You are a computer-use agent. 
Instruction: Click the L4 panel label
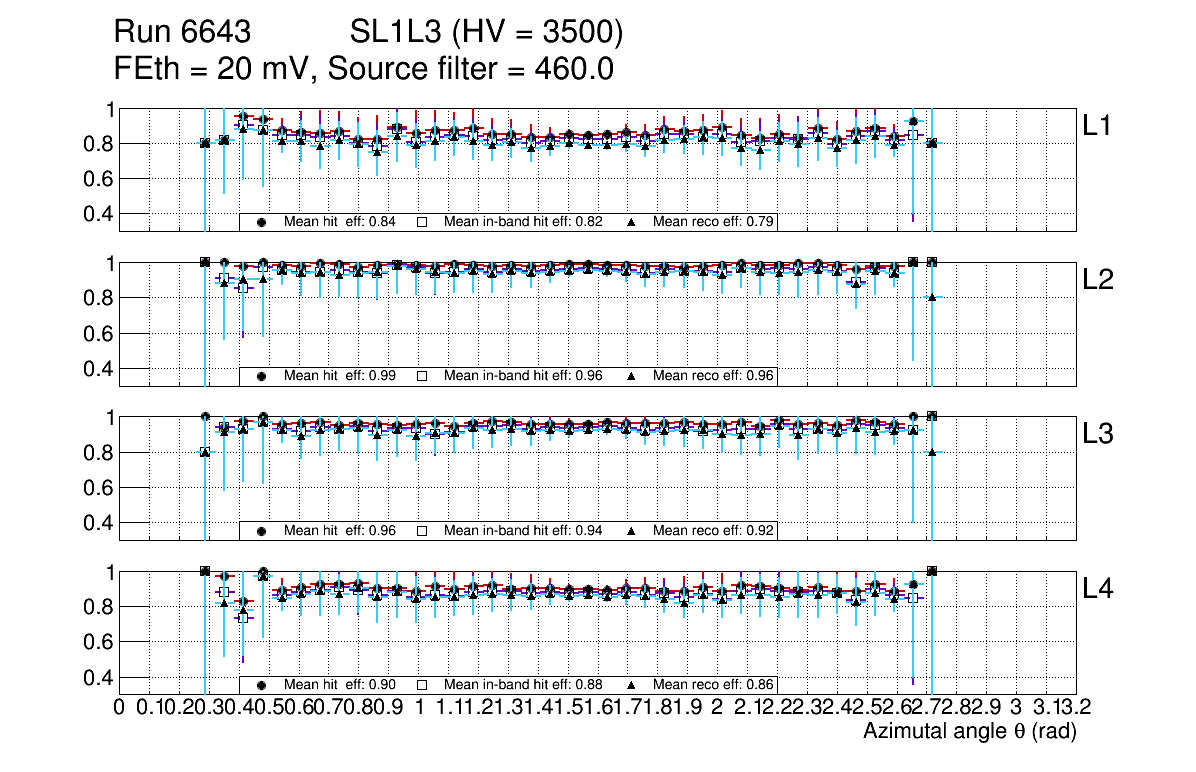[1100, 590]
